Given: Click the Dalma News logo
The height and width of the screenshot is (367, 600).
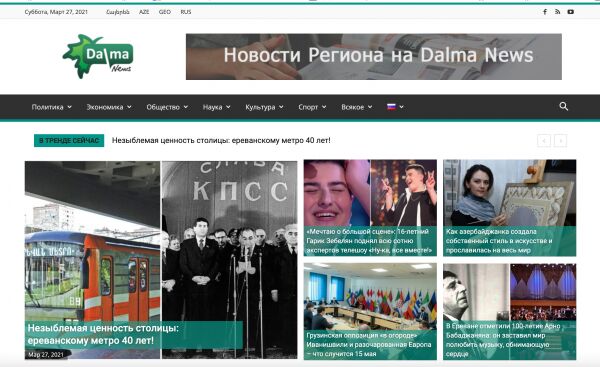Looking at the screenshot, I should [x=98, y=56].
